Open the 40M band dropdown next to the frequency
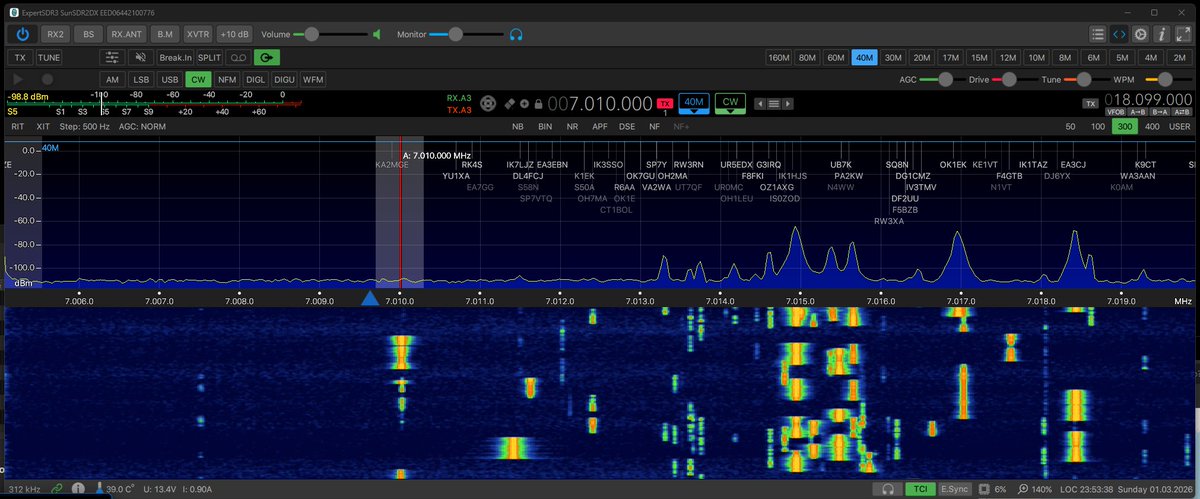 click(693, 103)
